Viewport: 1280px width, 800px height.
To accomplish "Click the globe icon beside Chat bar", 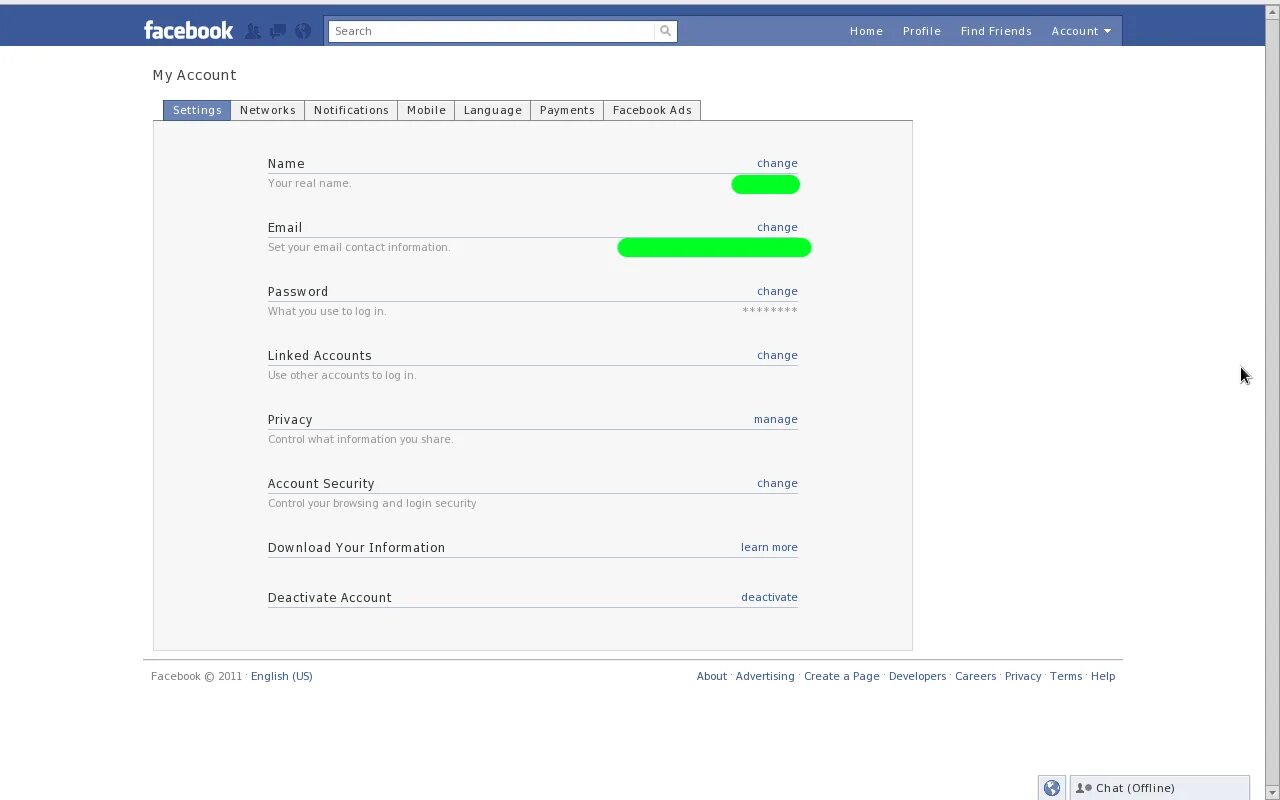I will pyautogui.click(x=1051, y=788).
